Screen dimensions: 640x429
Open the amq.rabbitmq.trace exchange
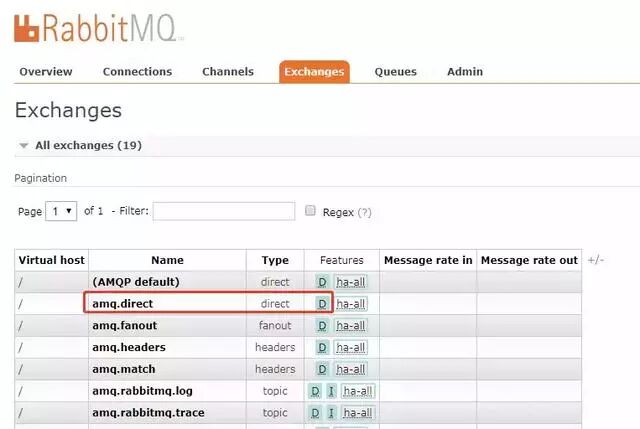coord(148,413)
